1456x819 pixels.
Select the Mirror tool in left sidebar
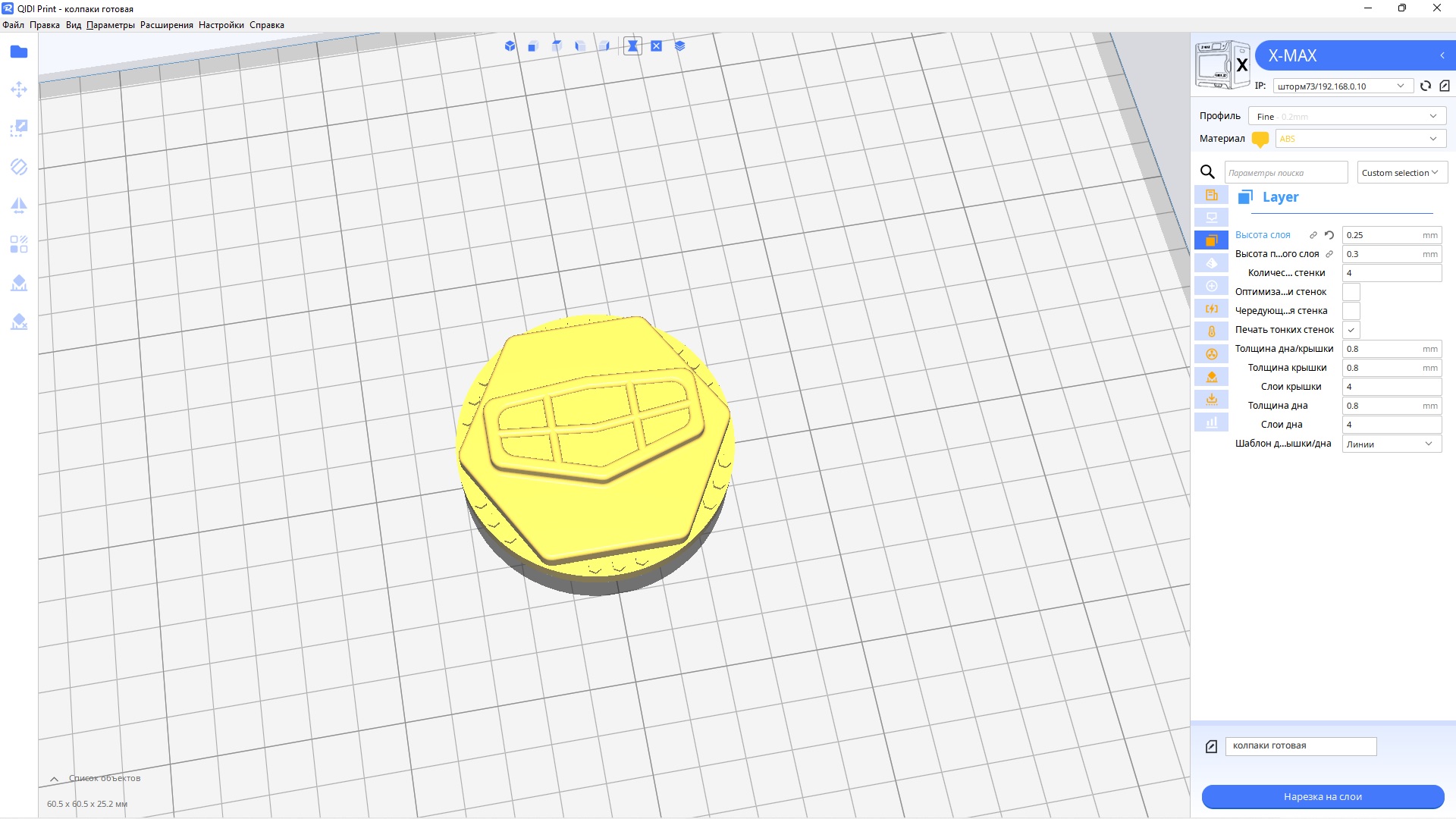pyautogui.click(x=19, y=206)
